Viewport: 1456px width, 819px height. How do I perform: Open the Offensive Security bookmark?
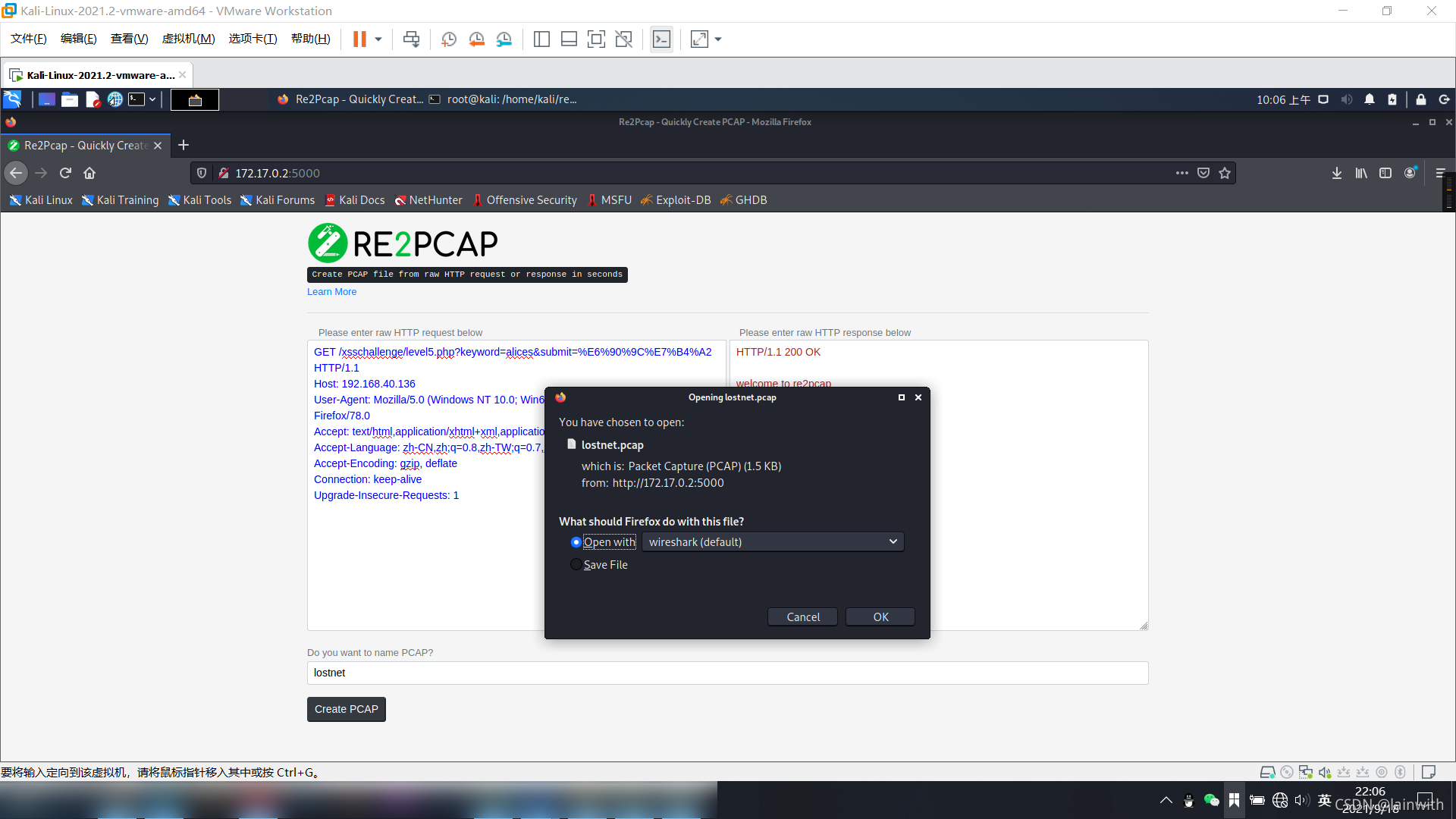point(524,200)
